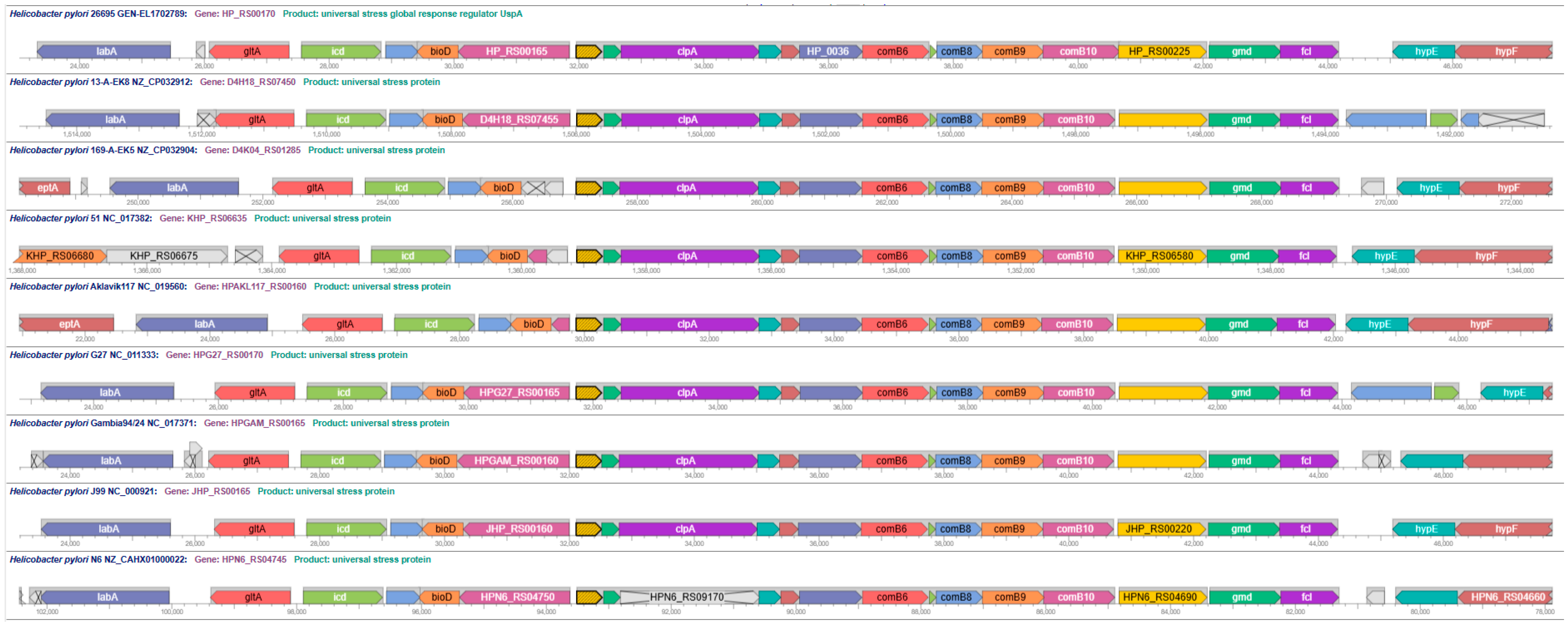The width and height of the screenshot is (1568, 626).
Task: Select gmd gene in the Aklavik117 row
Action: tap(1241, 324)
